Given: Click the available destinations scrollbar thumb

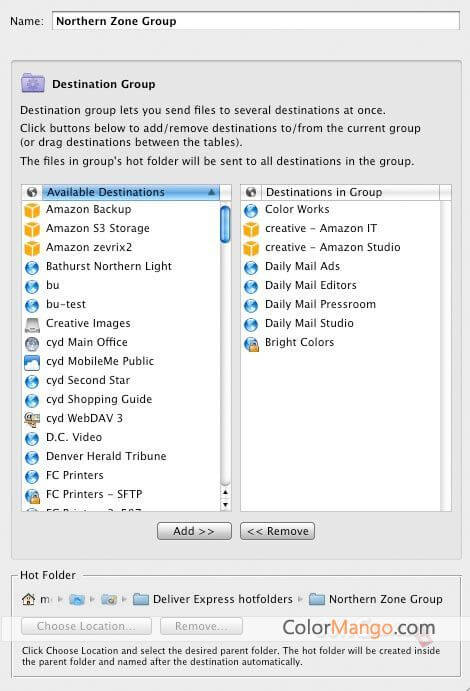Looking at the screenshot, I should [x=225, y=224].
